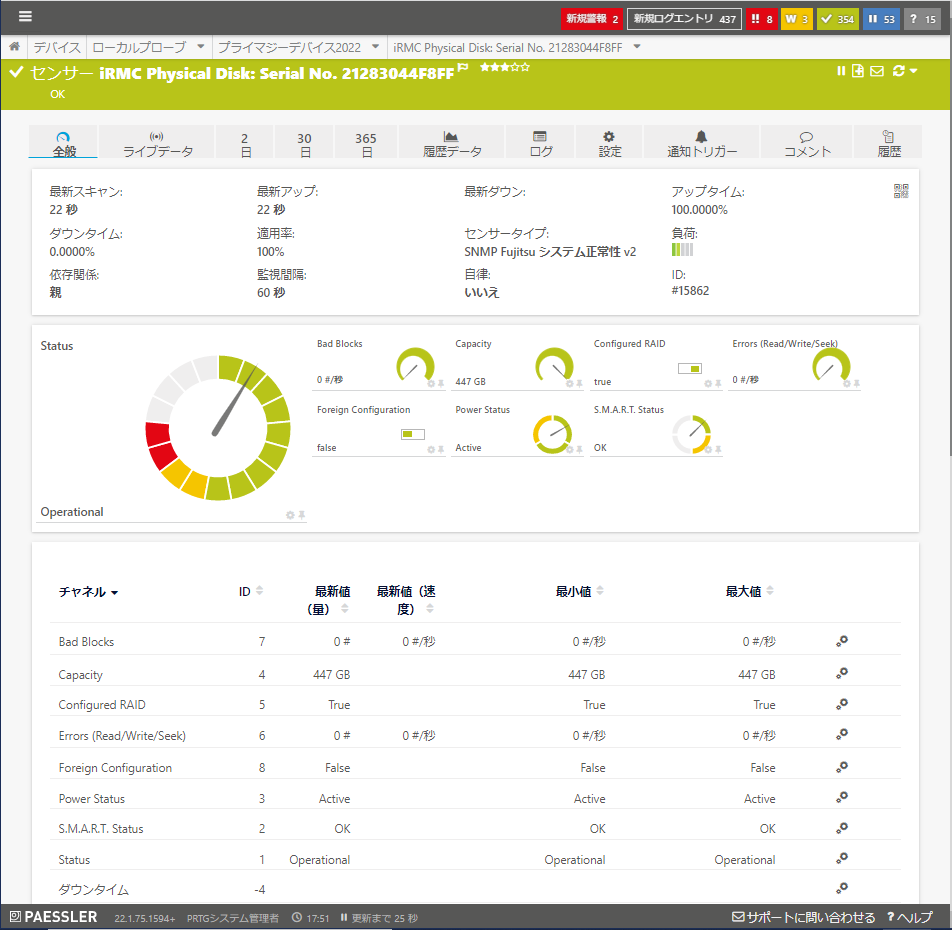
Task: Click the 新規警報 2 button
Action: pos(591,19)
